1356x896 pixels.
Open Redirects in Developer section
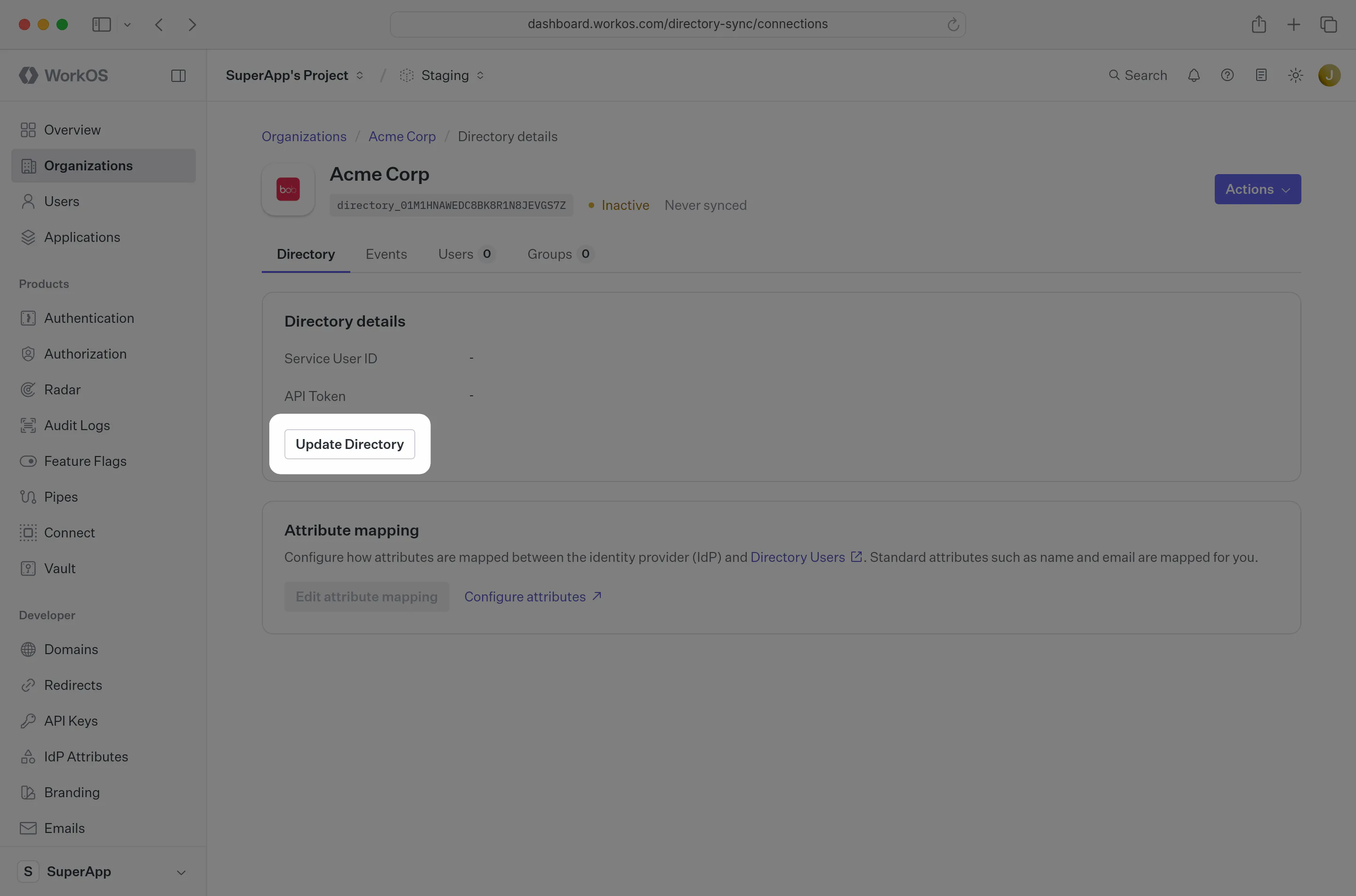tap(104, 685)
